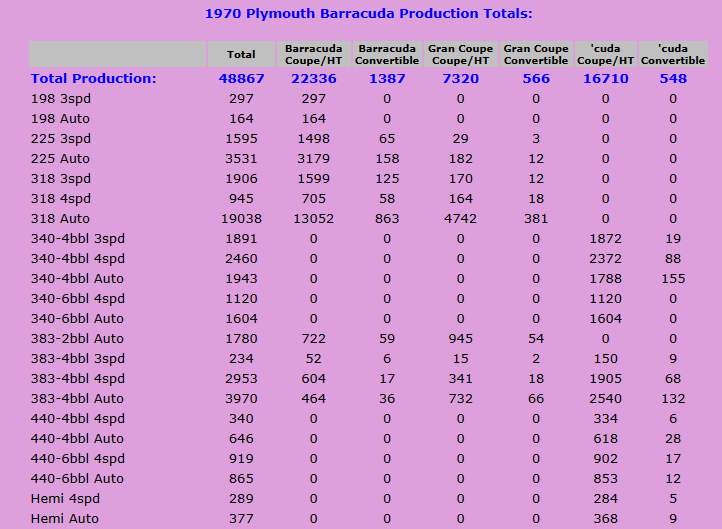Click the 383-4bbl 4spd 'cuda value 1905
The width and height of the screenshot is (722, 529).
pos(606,379)
